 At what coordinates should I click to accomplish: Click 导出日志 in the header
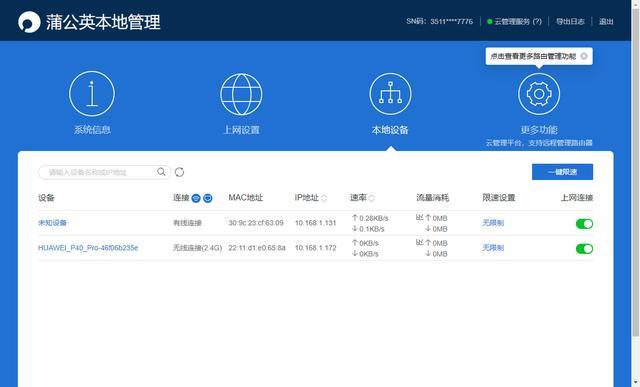[570, 21]
